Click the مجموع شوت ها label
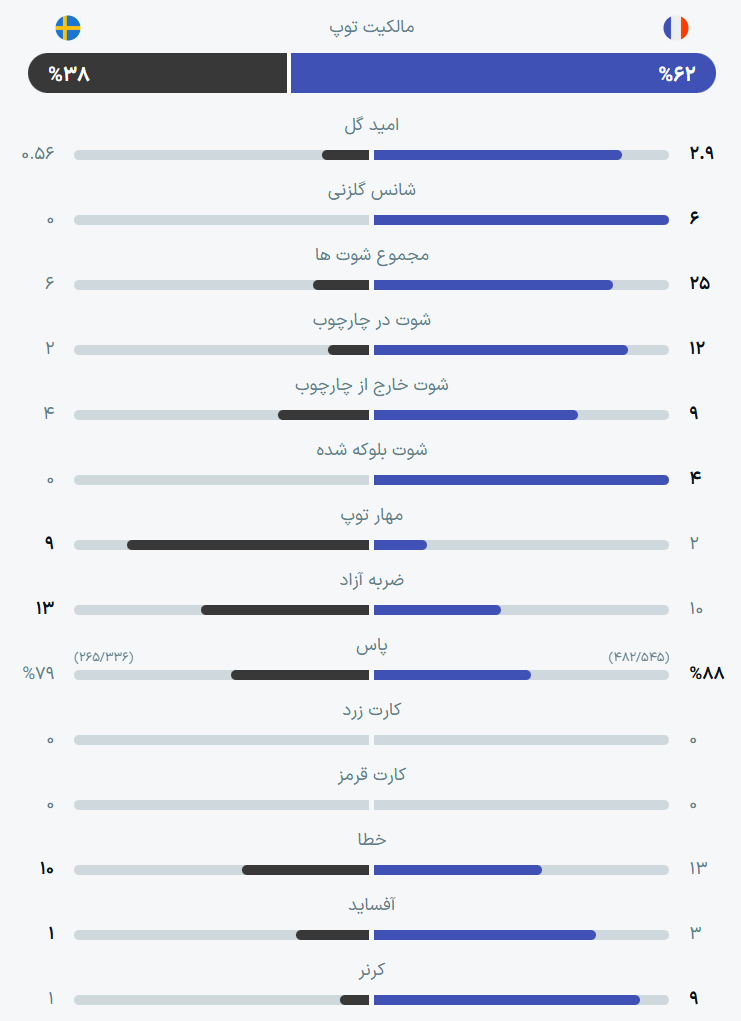Image resolution: width=741 pixels, height=1021 pixels. point(372,255)
